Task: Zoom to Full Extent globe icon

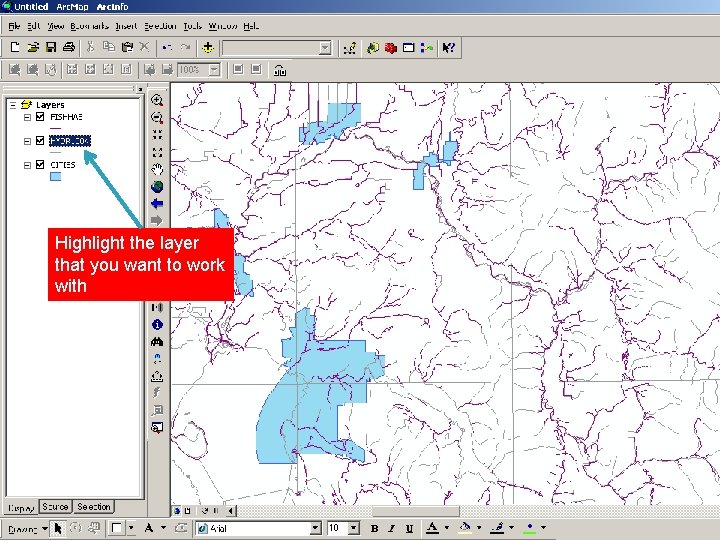Action: coord(157,187)
